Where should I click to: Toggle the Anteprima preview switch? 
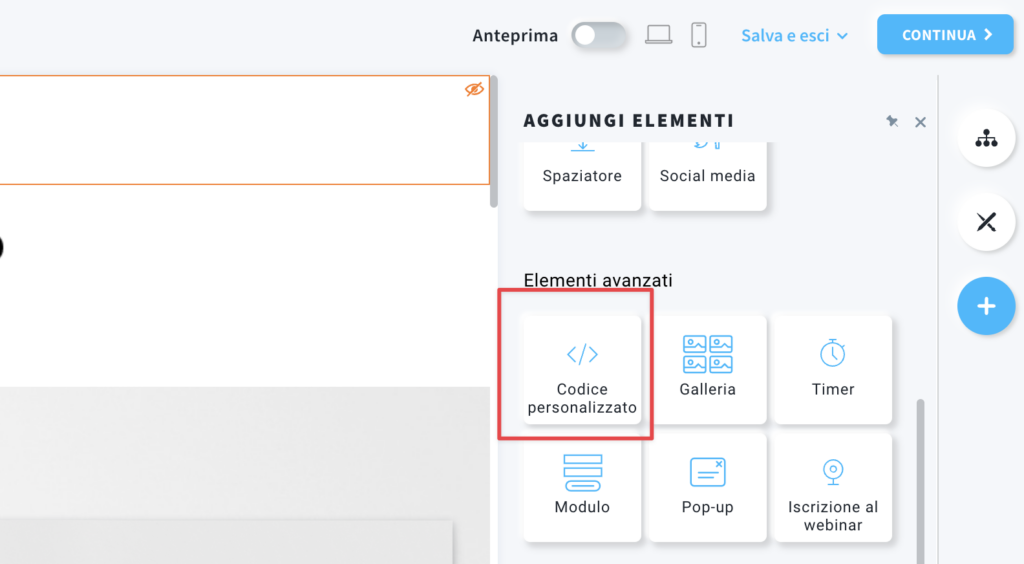click(x=598, y=35)
